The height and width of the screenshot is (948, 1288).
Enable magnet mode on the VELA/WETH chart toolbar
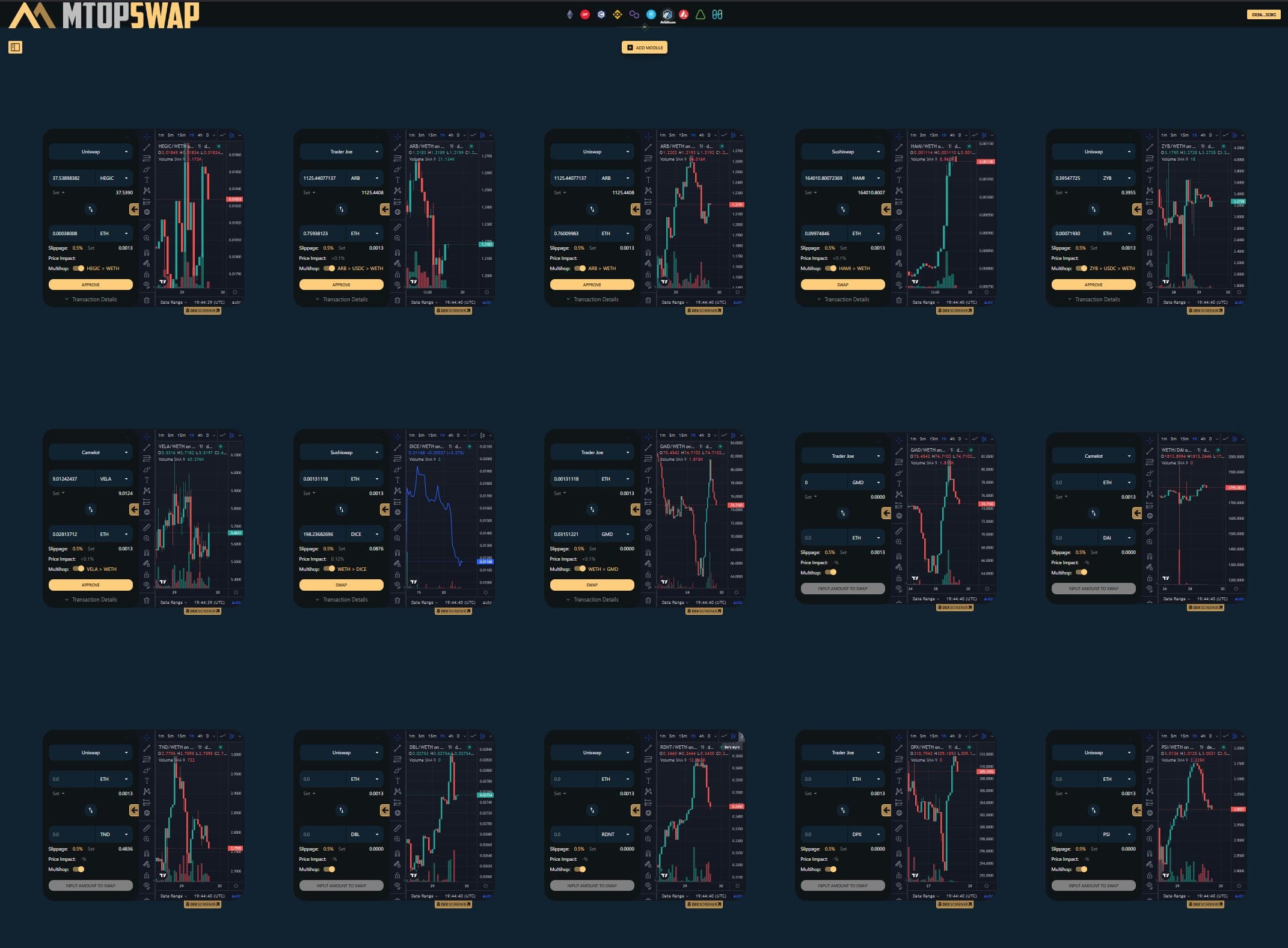147,553
